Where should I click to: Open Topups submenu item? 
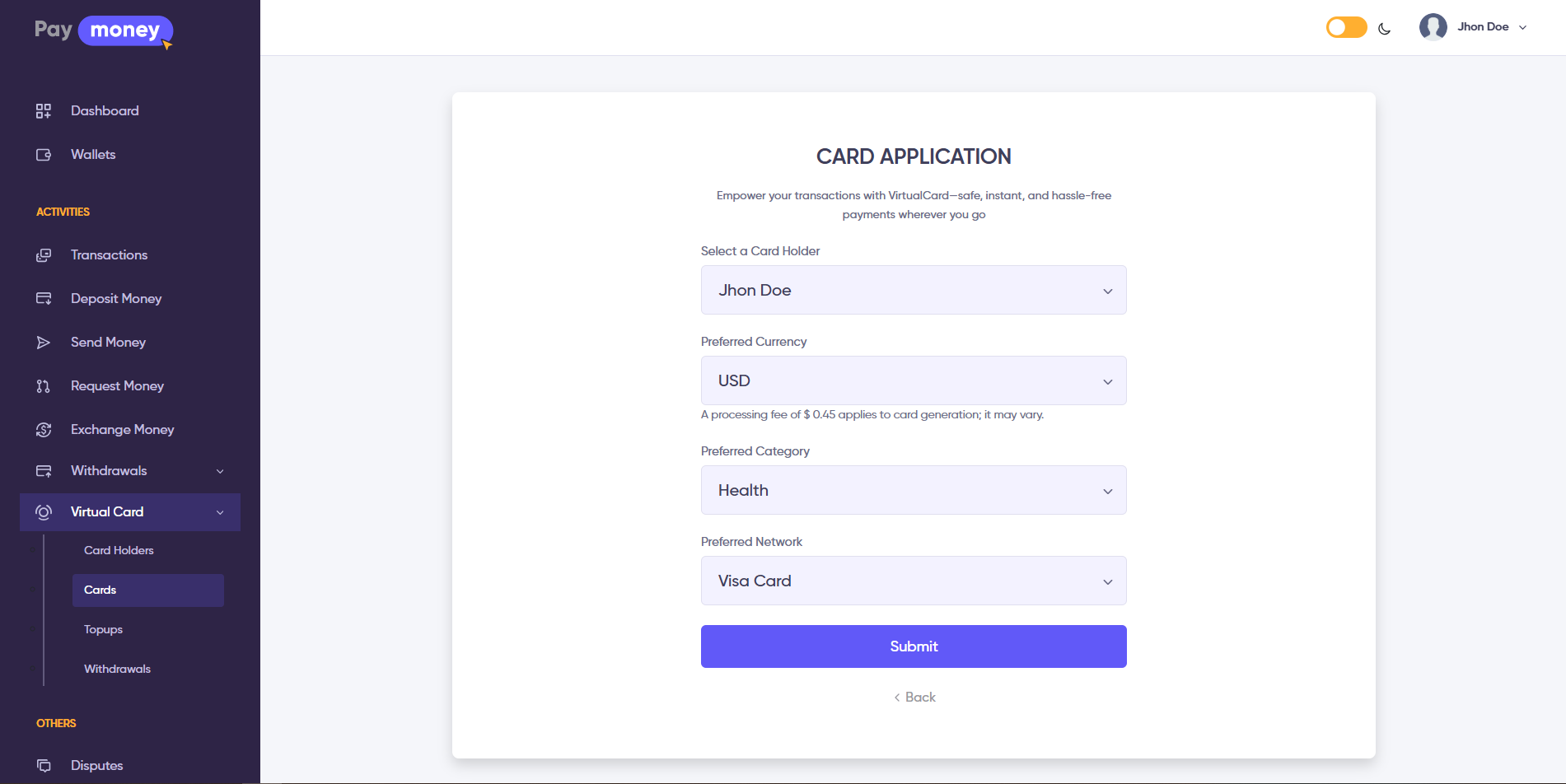tap(103, 629)
